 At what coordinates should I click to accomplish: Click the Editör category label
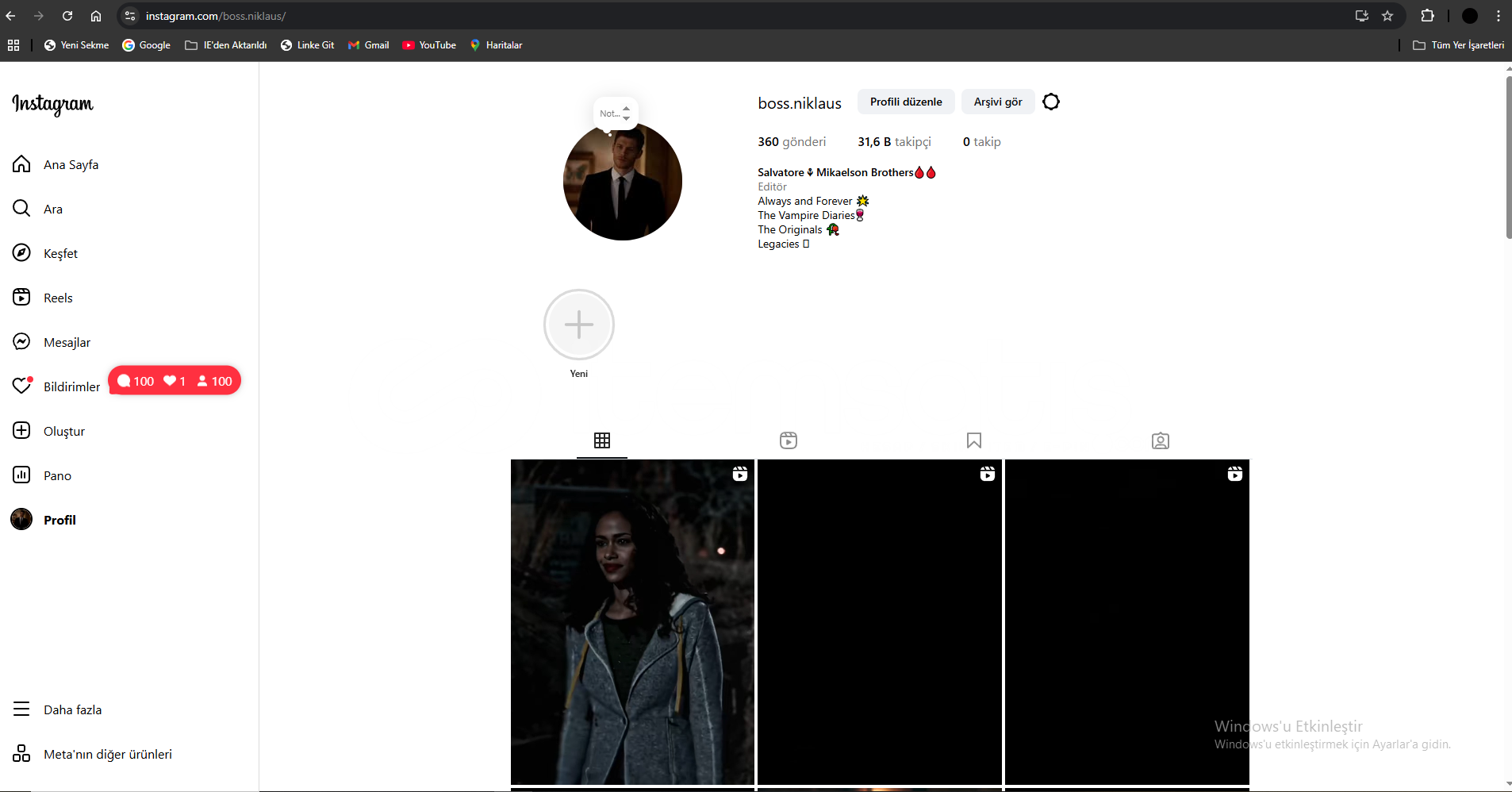point(772,186)
